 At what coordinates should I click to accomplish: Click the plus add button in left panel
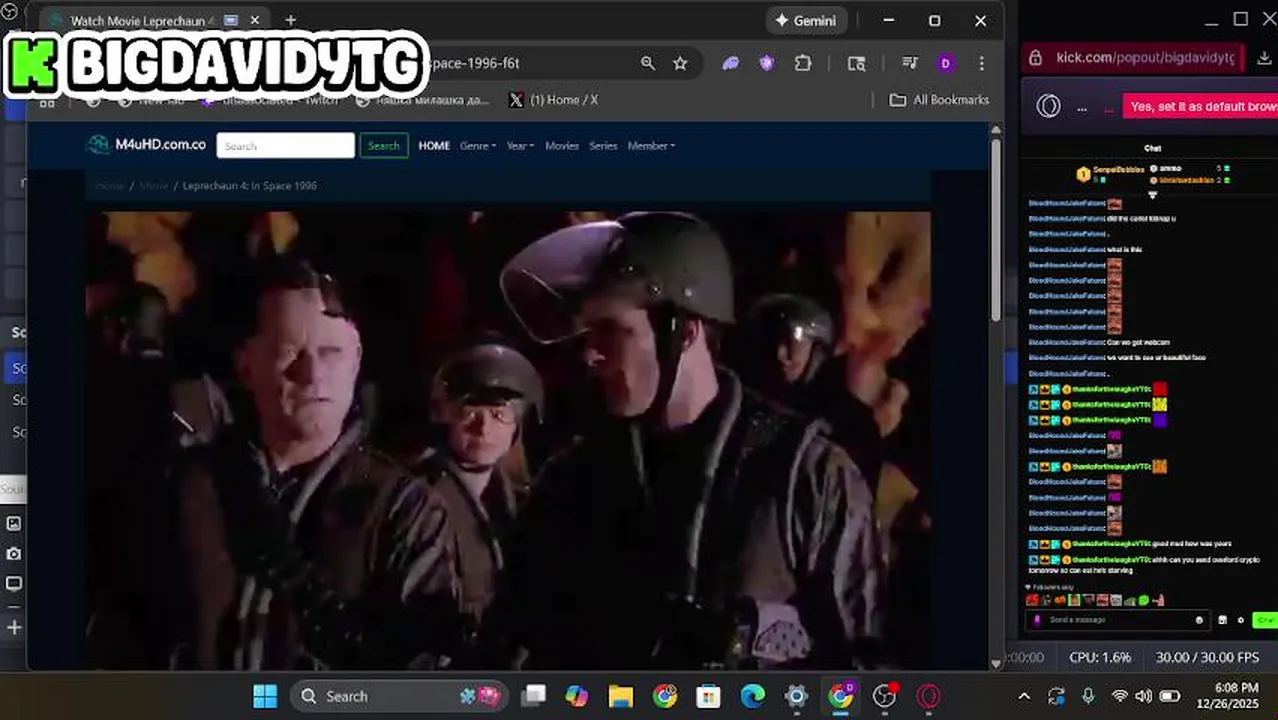tap(14, 627)
